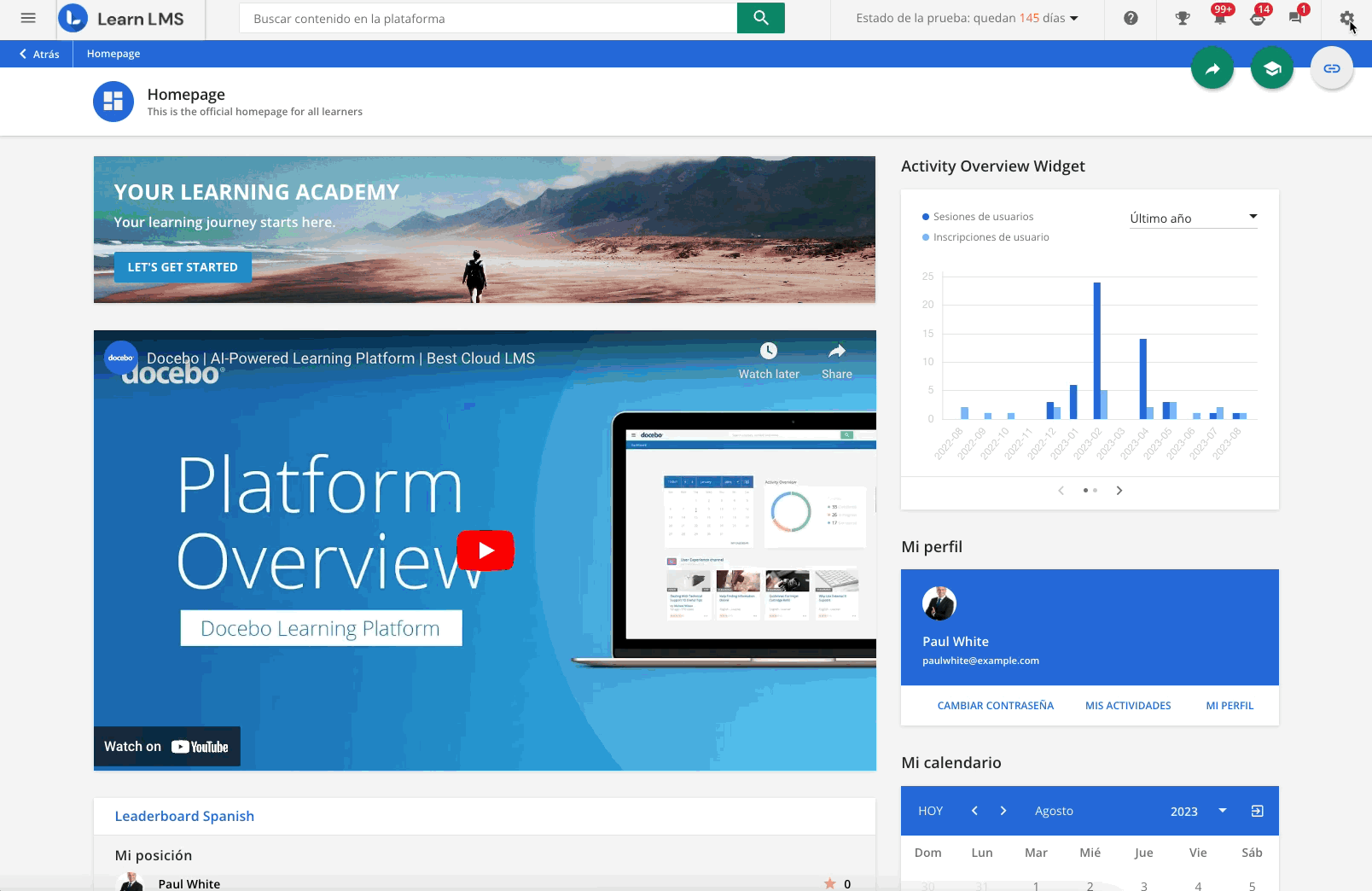
Task: Go to next chart in Activity widget
Action: (x=1119, y=490)
